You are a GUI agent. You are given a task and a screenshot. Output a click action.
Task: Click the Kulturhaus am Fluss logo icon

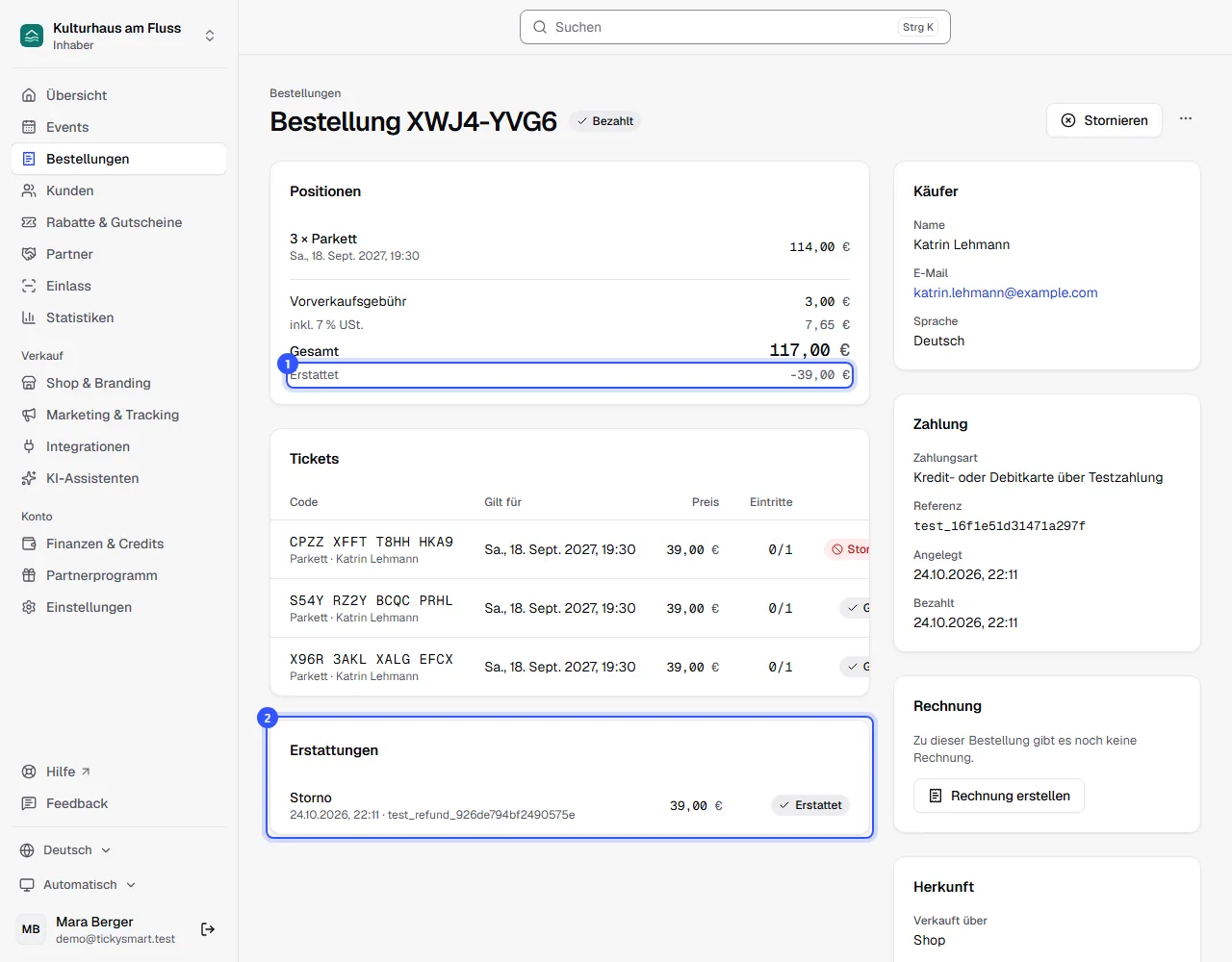click(32, 36)
